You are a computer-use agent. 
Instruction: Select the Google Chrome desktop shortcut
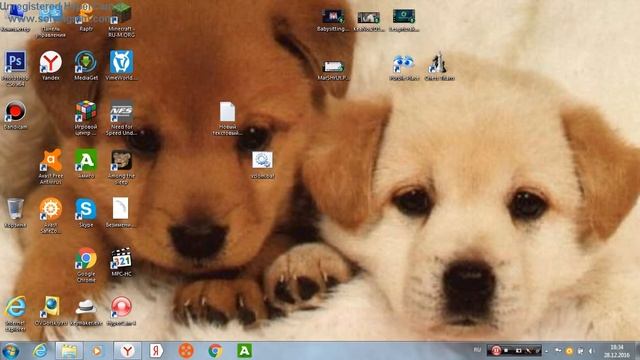tap(86, 265)
